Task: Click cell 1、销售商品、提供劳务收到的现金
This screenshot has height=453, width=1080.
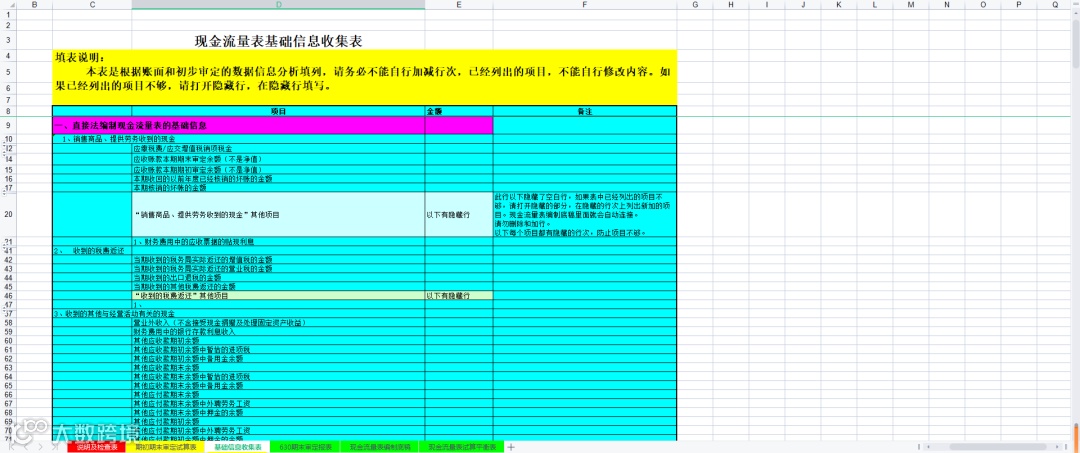Action: (x=118, y=139)
